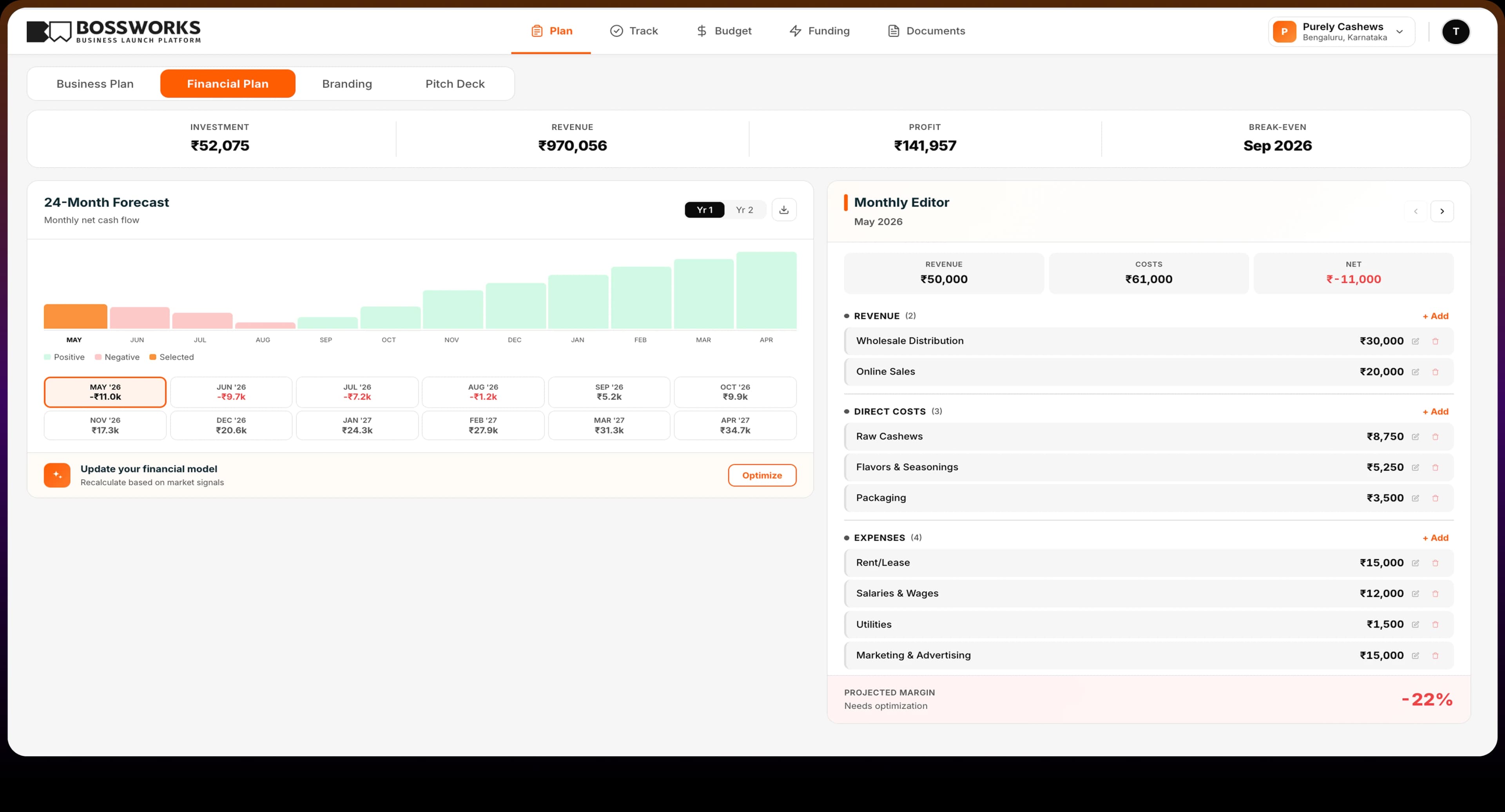
Task: Go to next month in Monthly Editor
Action: click(1442, 212)
